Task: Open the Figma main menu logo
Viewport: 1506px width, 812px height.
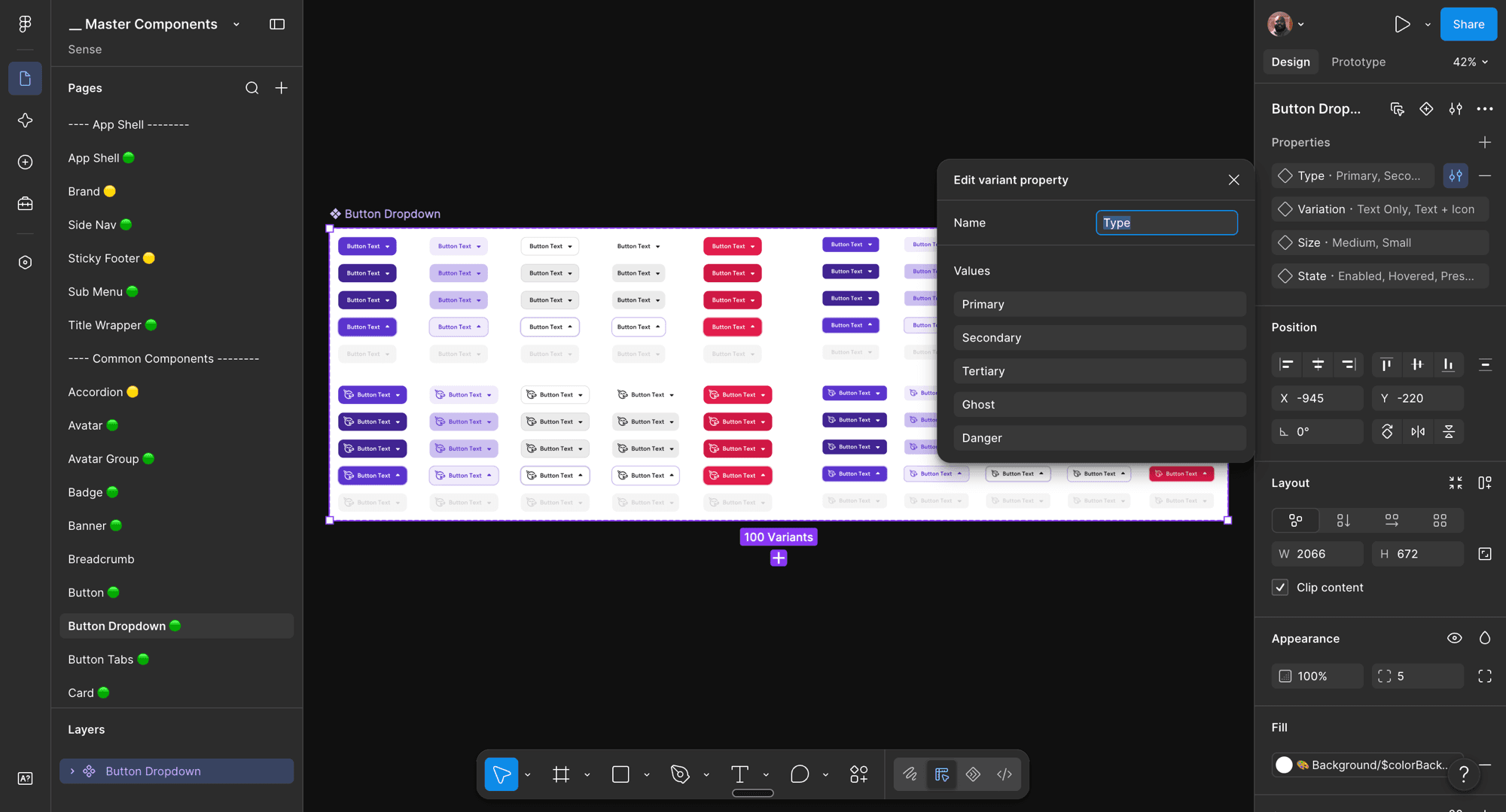Action: [x=25, y=24]
